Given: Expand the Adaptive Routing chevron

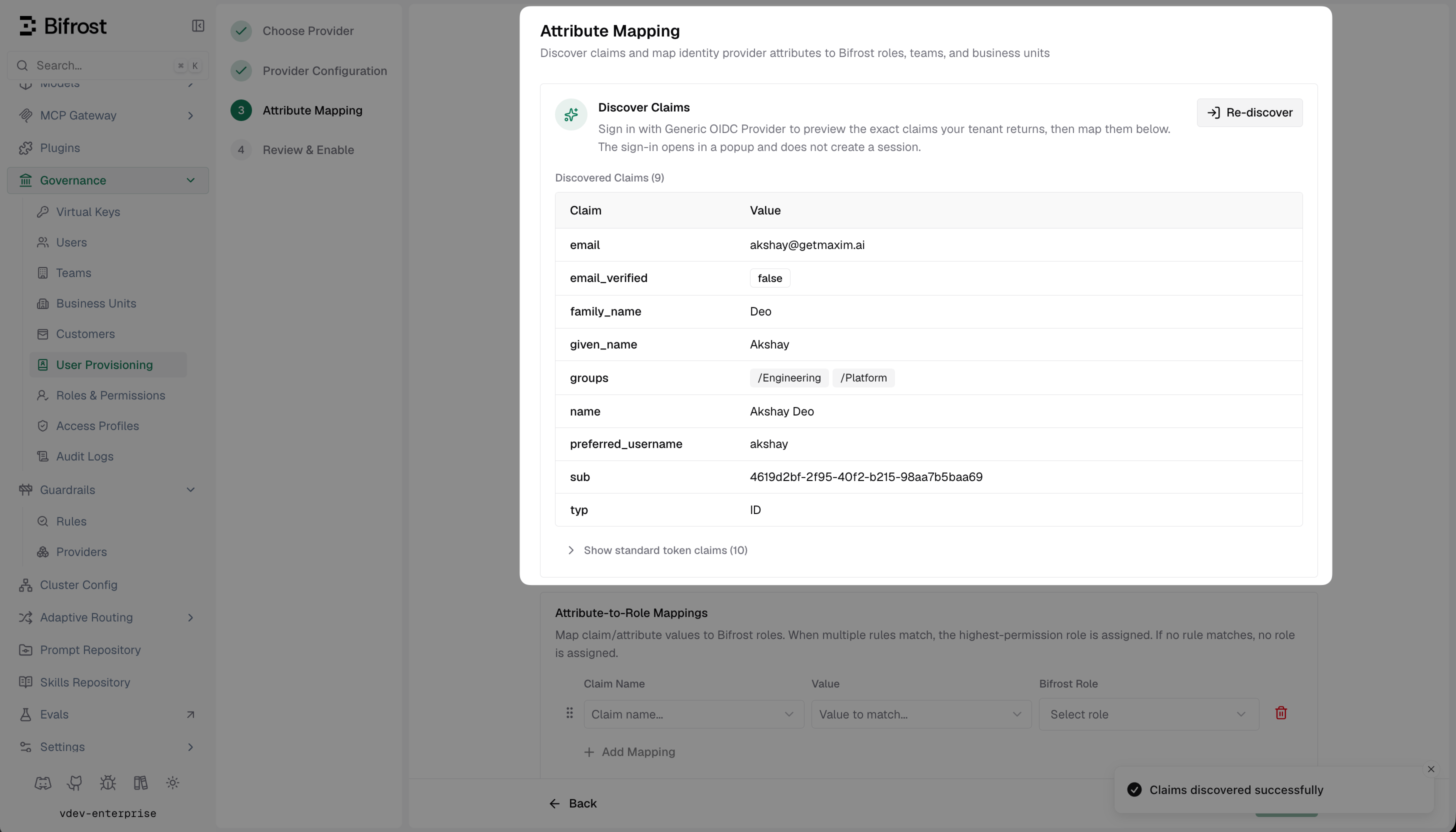Looking at the screenshot, I should 191,617.
